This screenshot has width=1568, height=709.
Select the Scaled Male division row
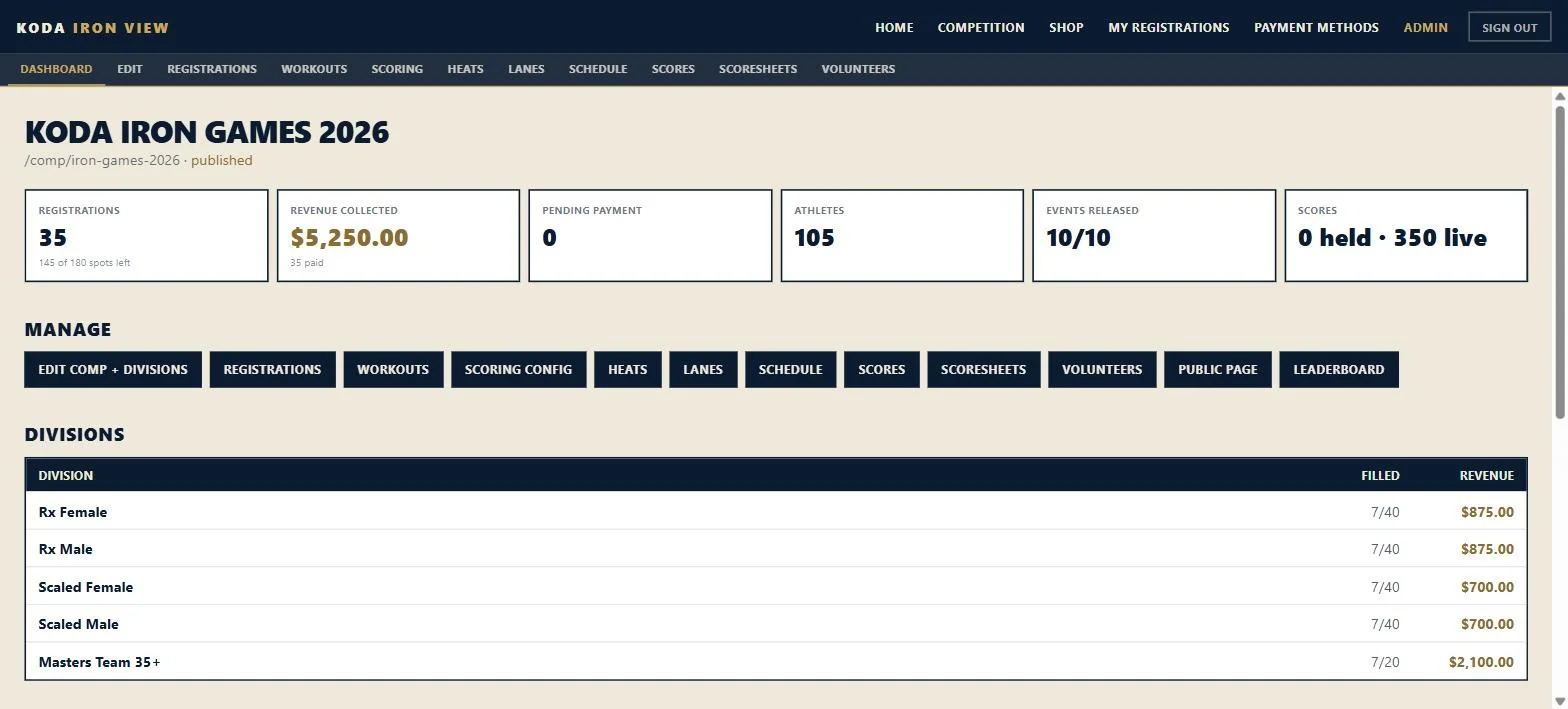click(776, 624)
